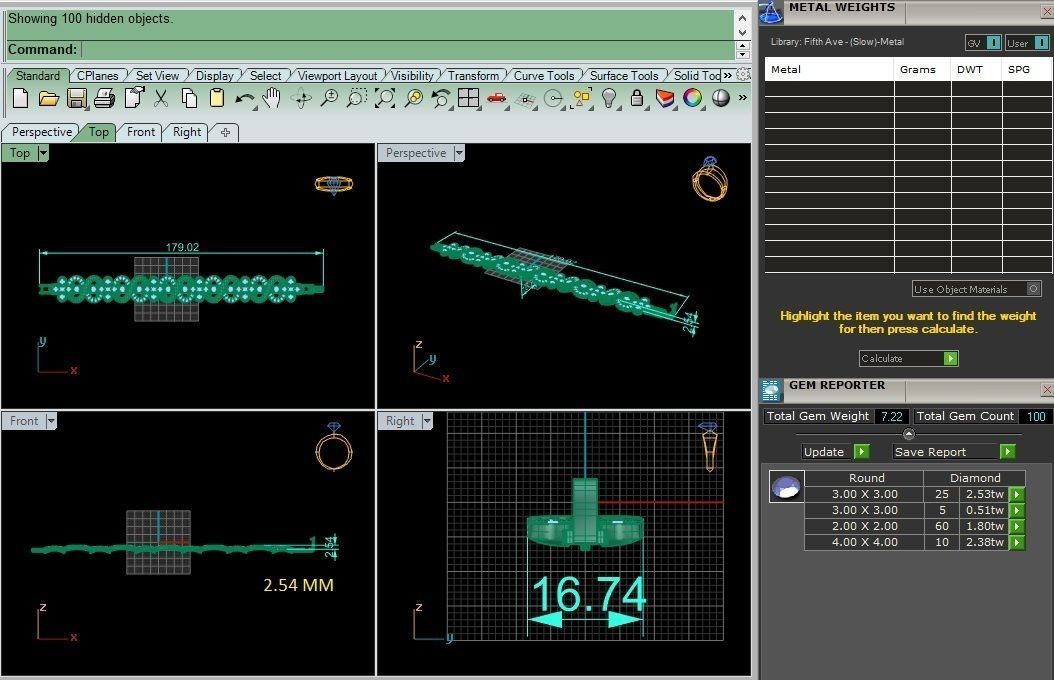Image resolution: width=1054 pixels, height=680 pixels.
Task: Click the New file icon
Action: (20, 99)
